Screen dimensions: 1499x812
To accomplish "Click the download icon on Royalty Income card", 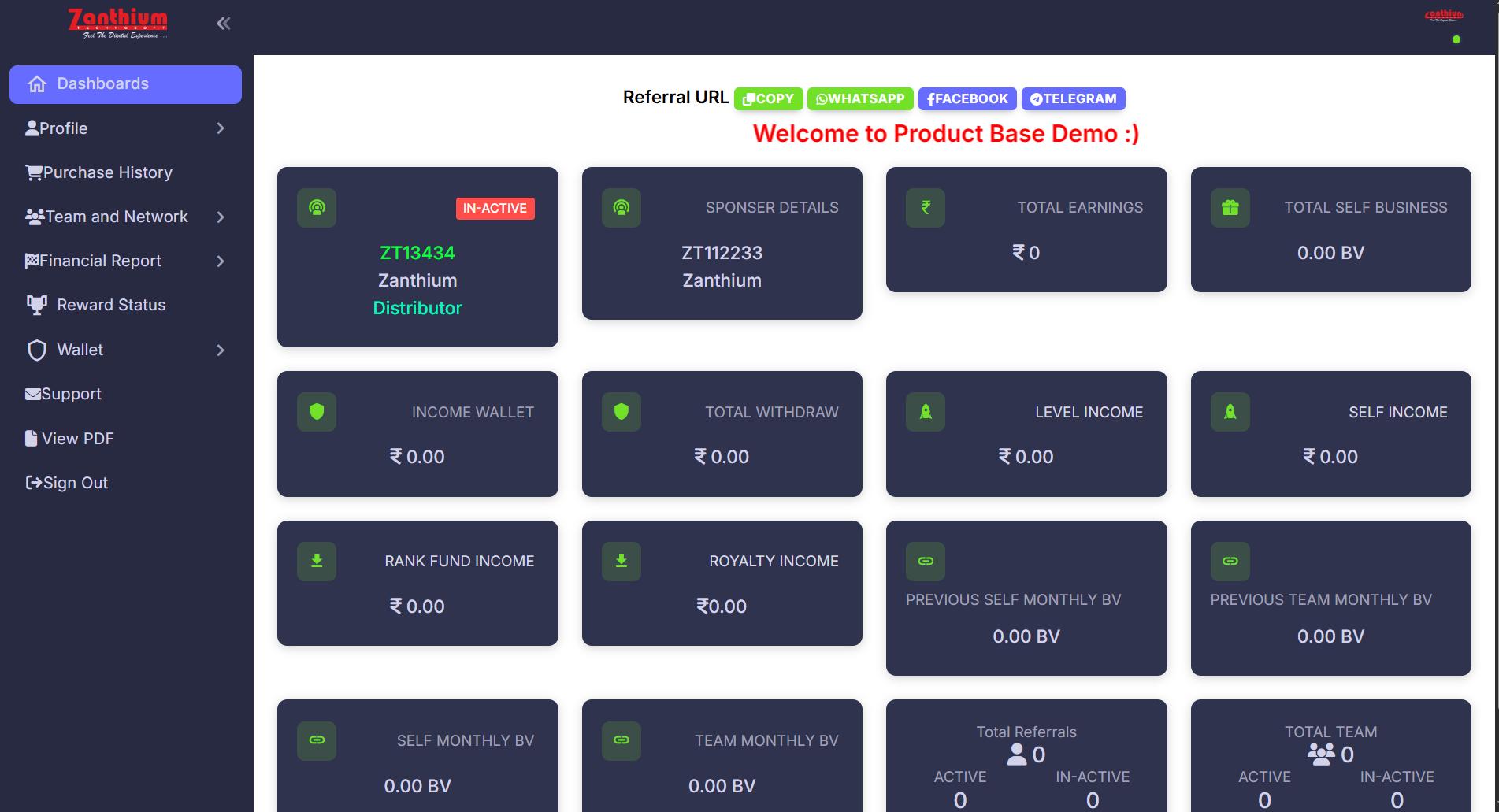I will (x=621, y=562).
